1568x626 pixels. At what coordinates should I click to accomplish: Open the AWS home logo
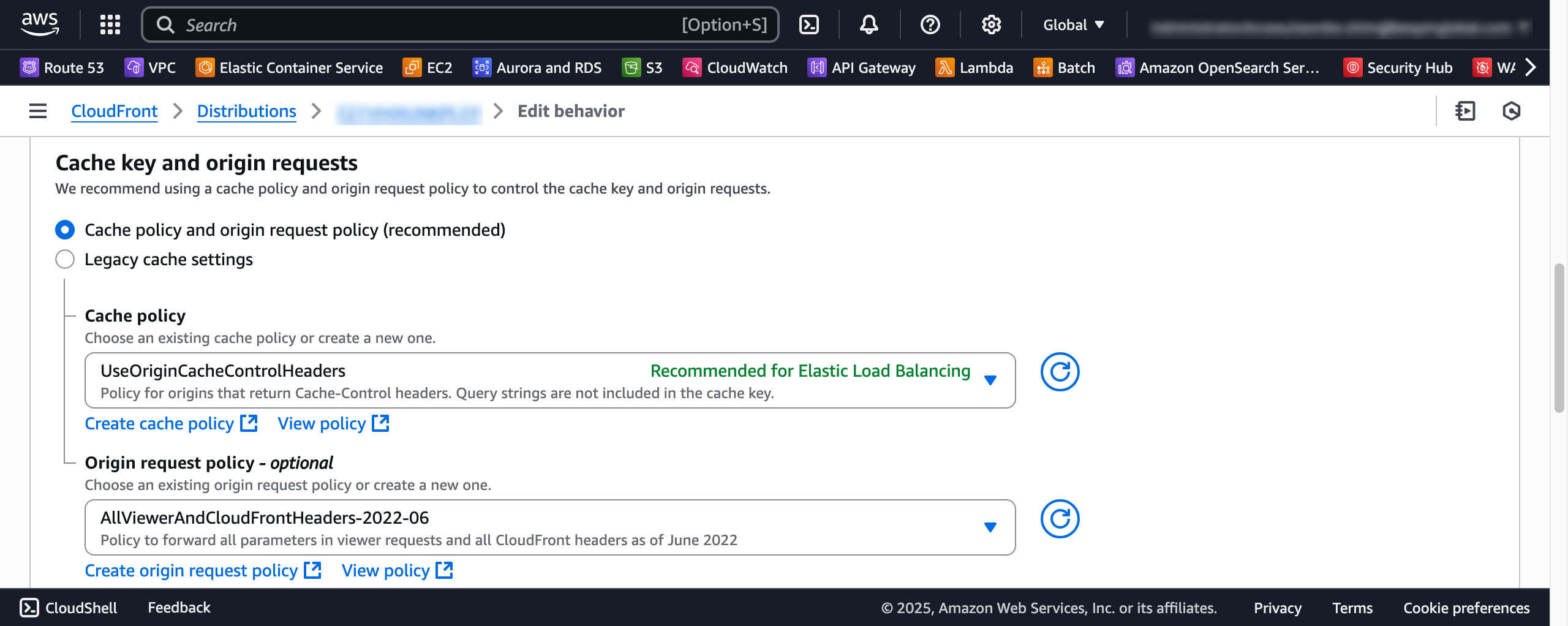pos(40,25)
